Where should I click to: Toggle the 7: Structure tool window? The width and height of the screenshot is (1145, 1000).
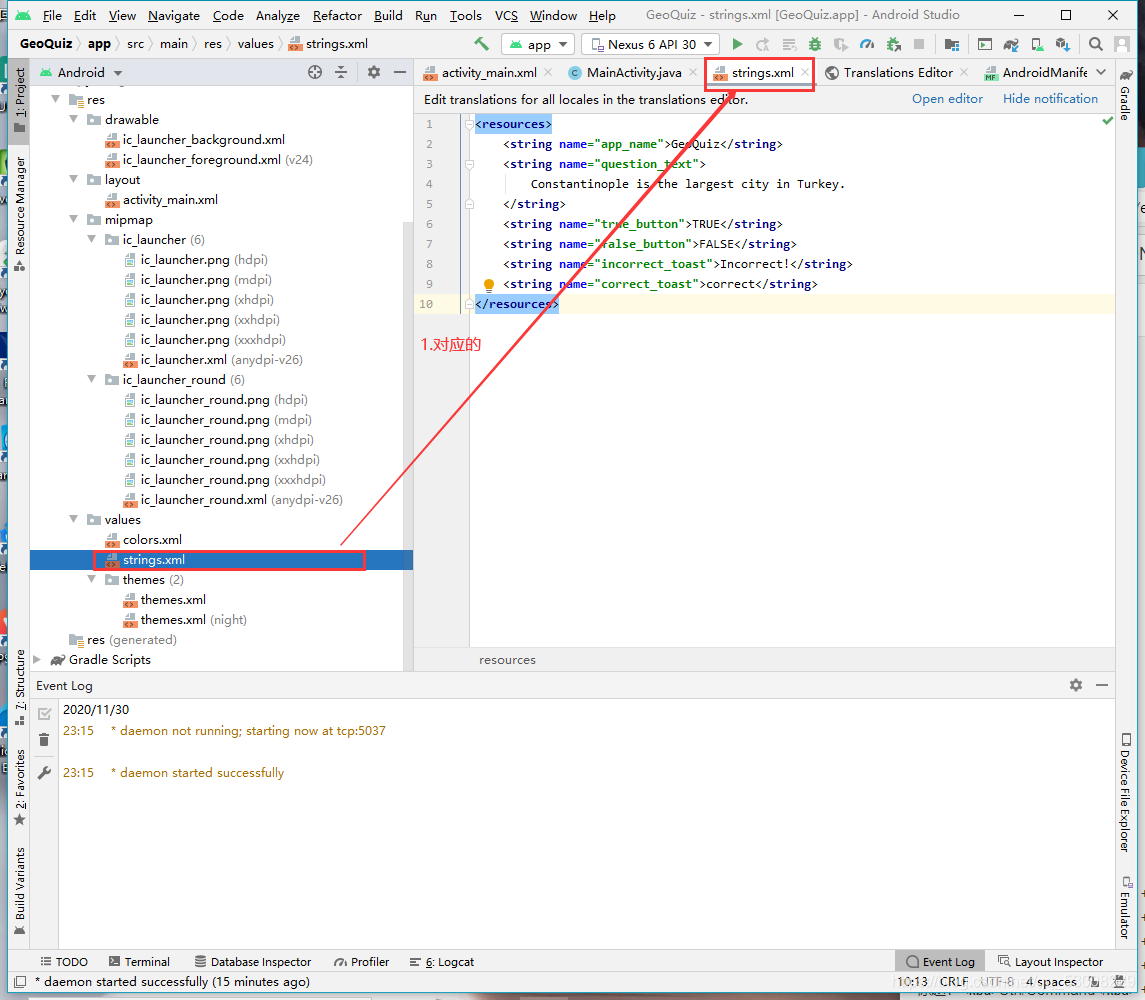[x=20, y=687]
